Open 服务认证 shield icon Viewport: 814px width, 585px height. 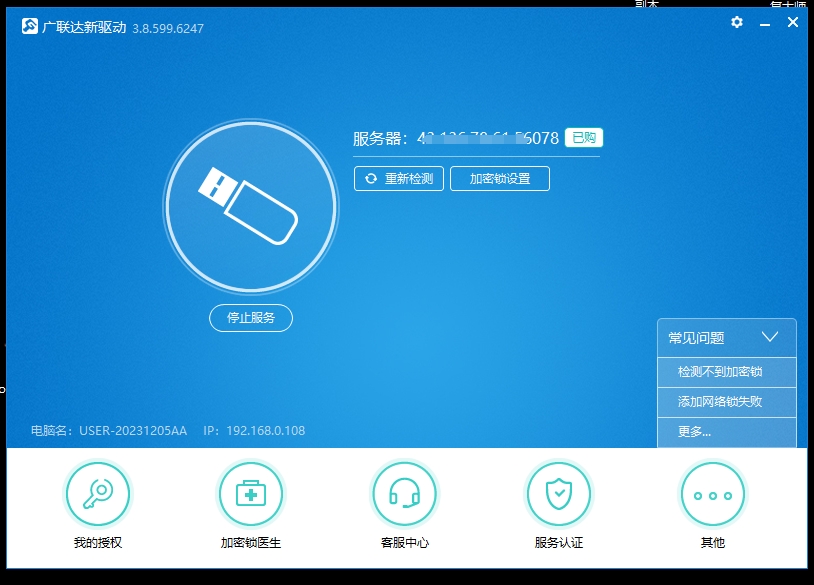point(559,495)
